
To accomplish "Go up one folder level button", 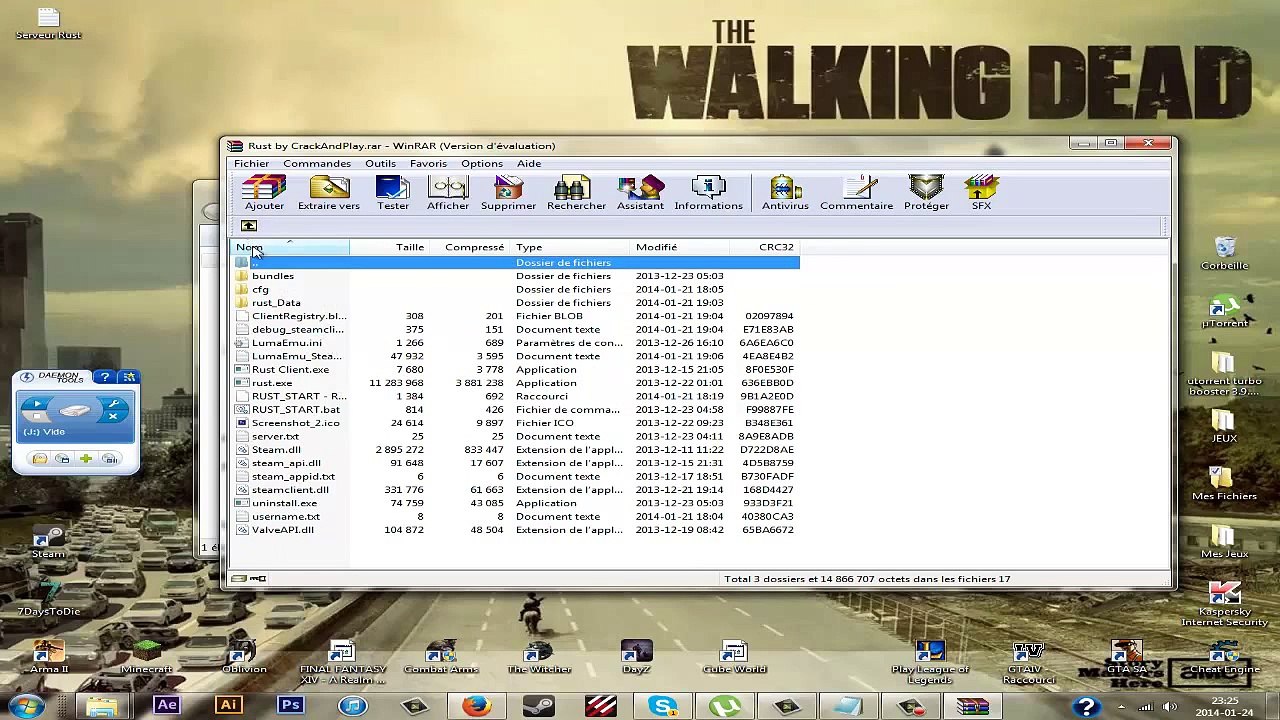I will click(249, 226).
